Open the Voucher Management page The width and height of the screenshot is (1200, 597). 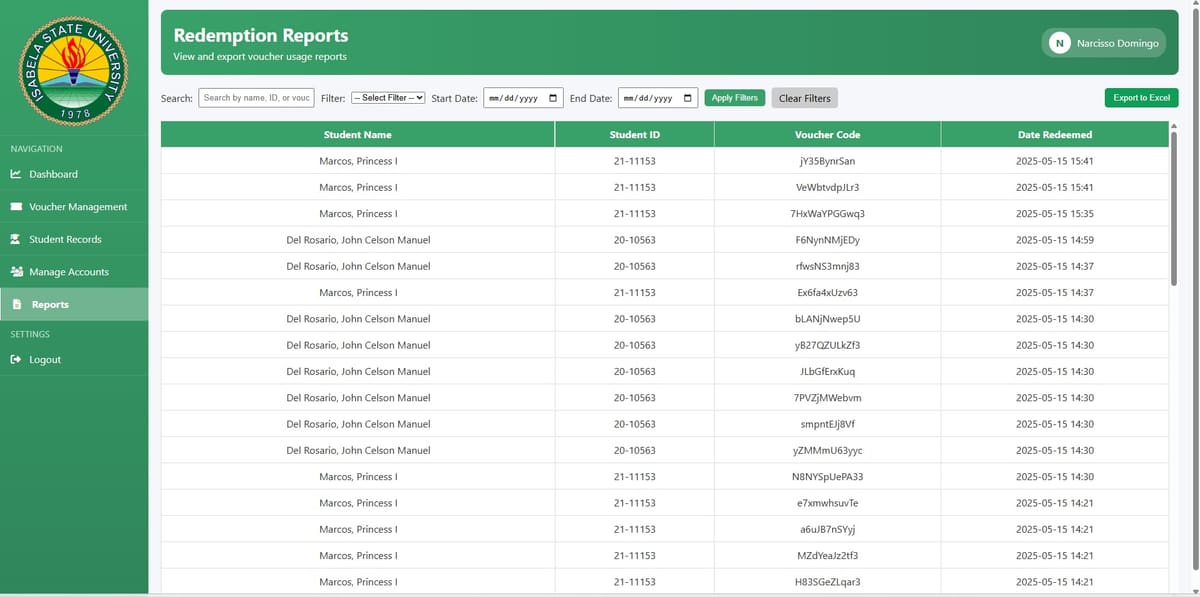[x=78, y=207]
